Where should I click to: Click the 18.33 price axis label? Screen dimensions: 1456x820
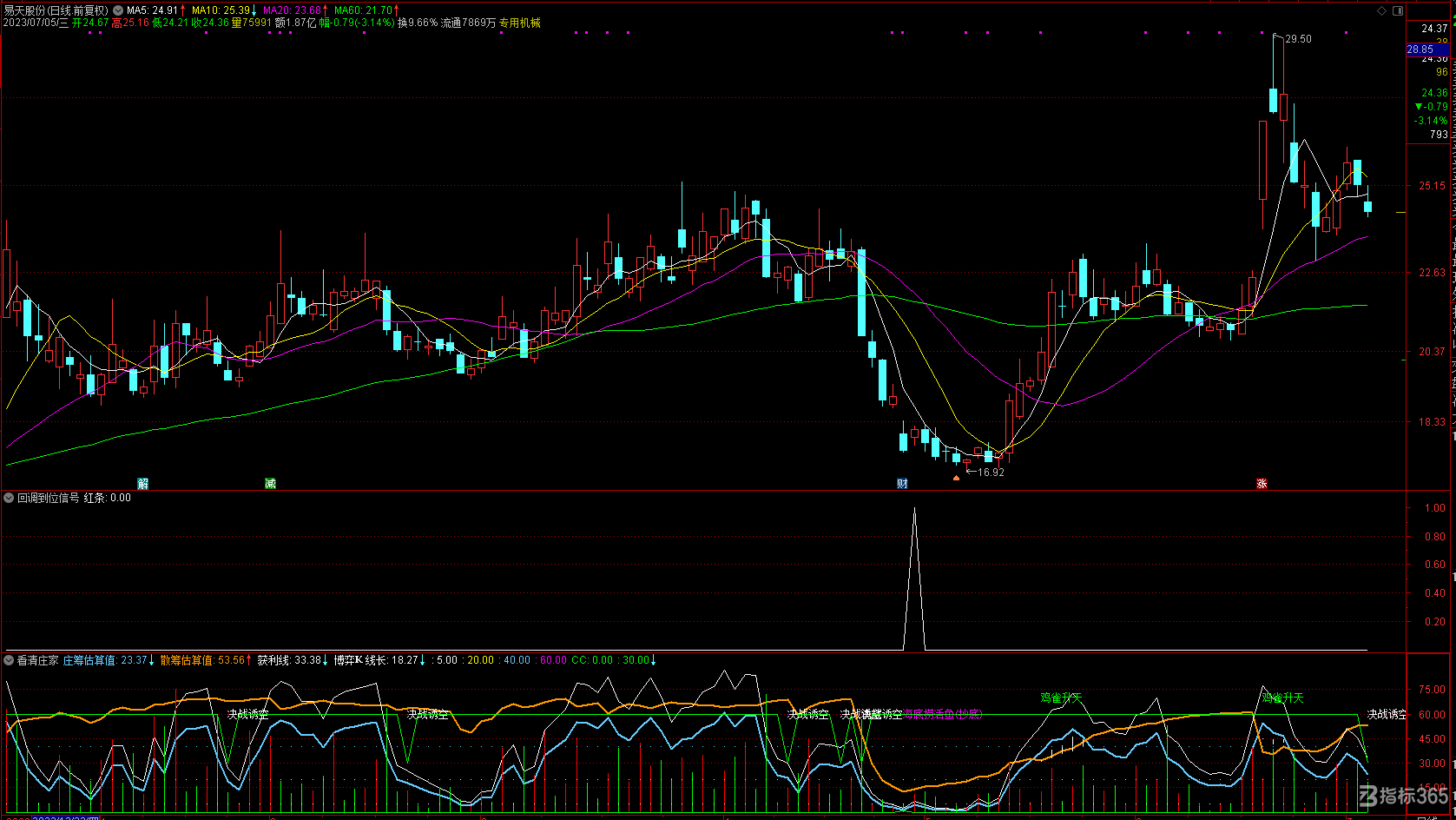point(1433,422)
